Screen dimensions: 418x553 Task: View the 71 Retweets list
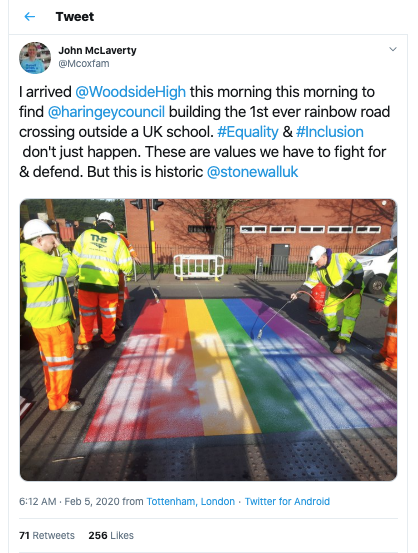click(47, 535)
